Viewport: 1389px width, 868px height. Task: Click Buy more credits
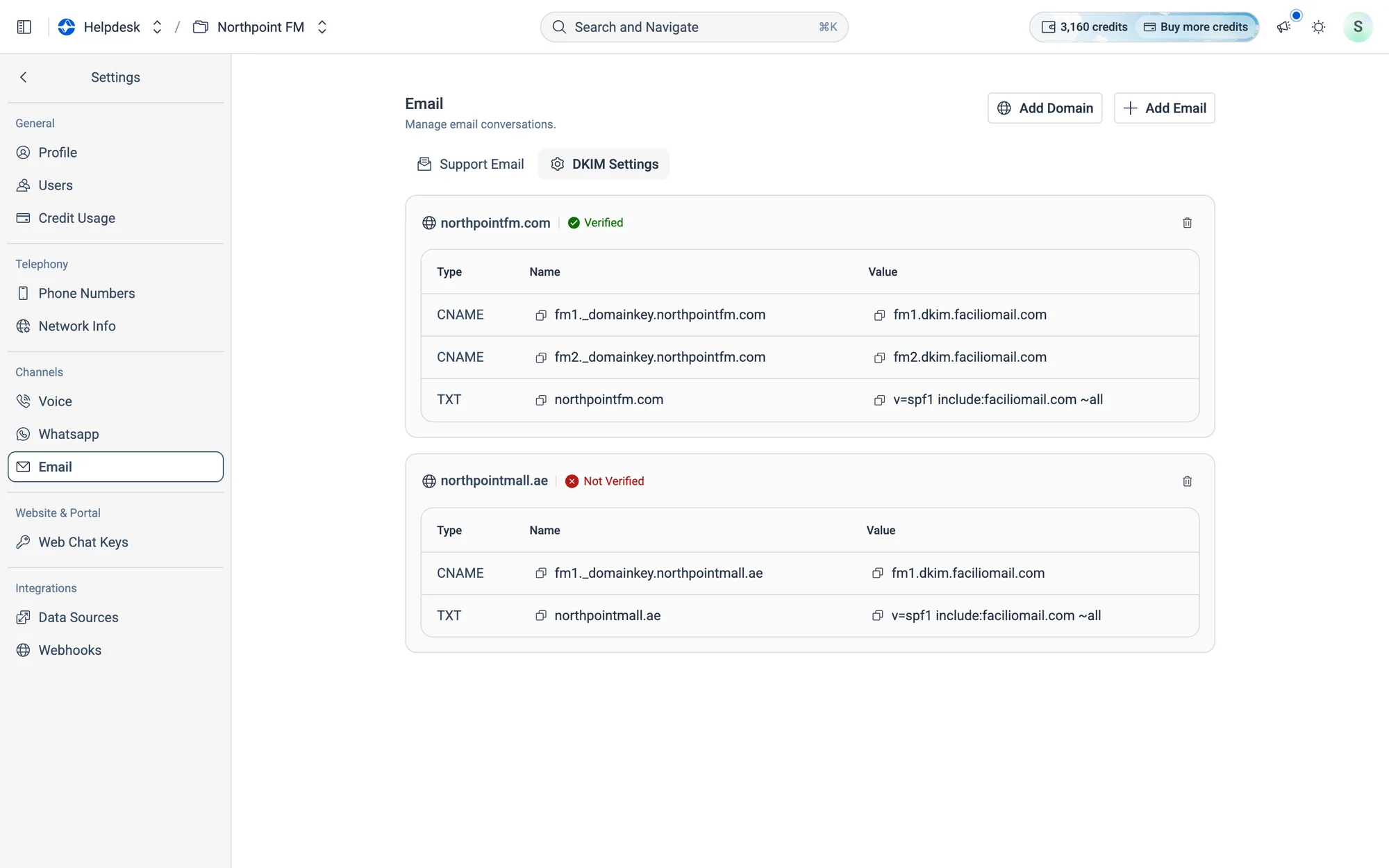pos(1196,27)
